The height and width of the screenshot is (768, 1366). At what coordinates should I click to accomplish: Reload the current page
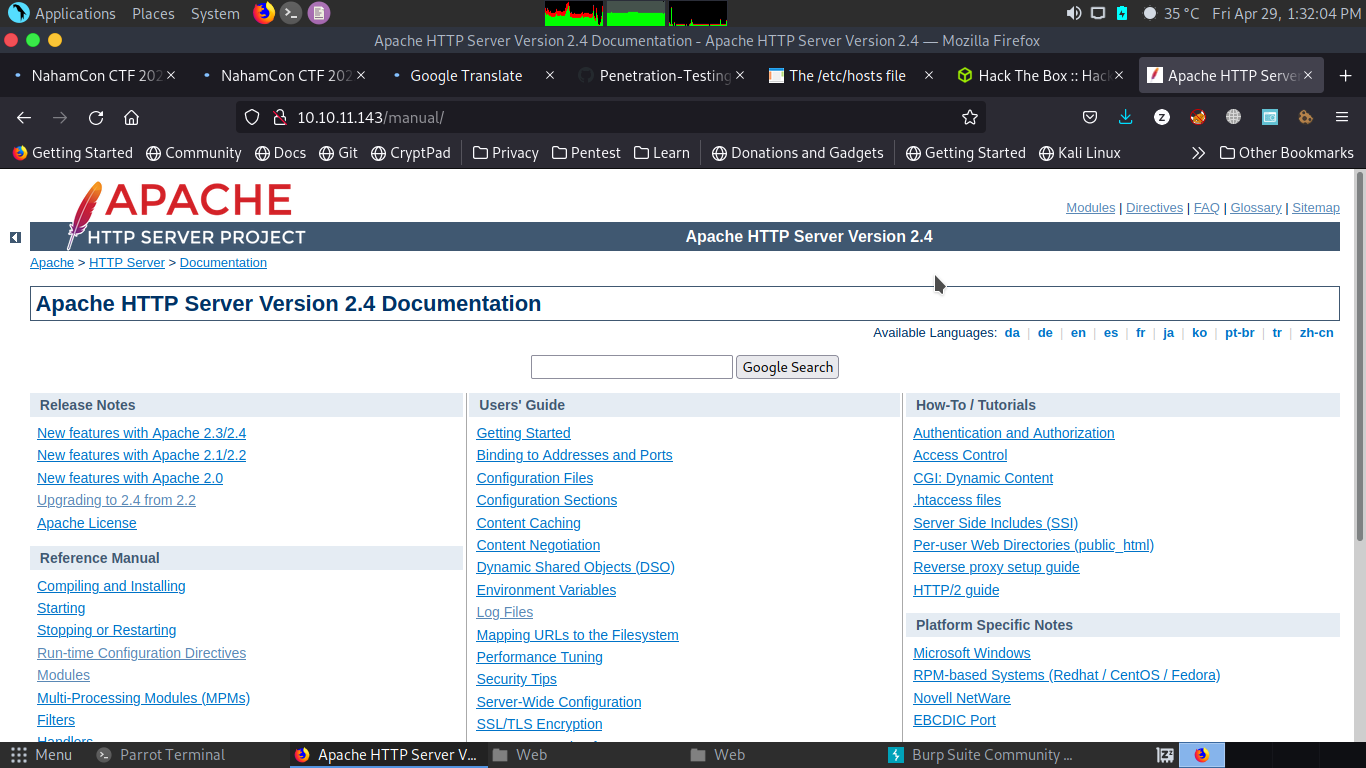[x=96, y=117]
